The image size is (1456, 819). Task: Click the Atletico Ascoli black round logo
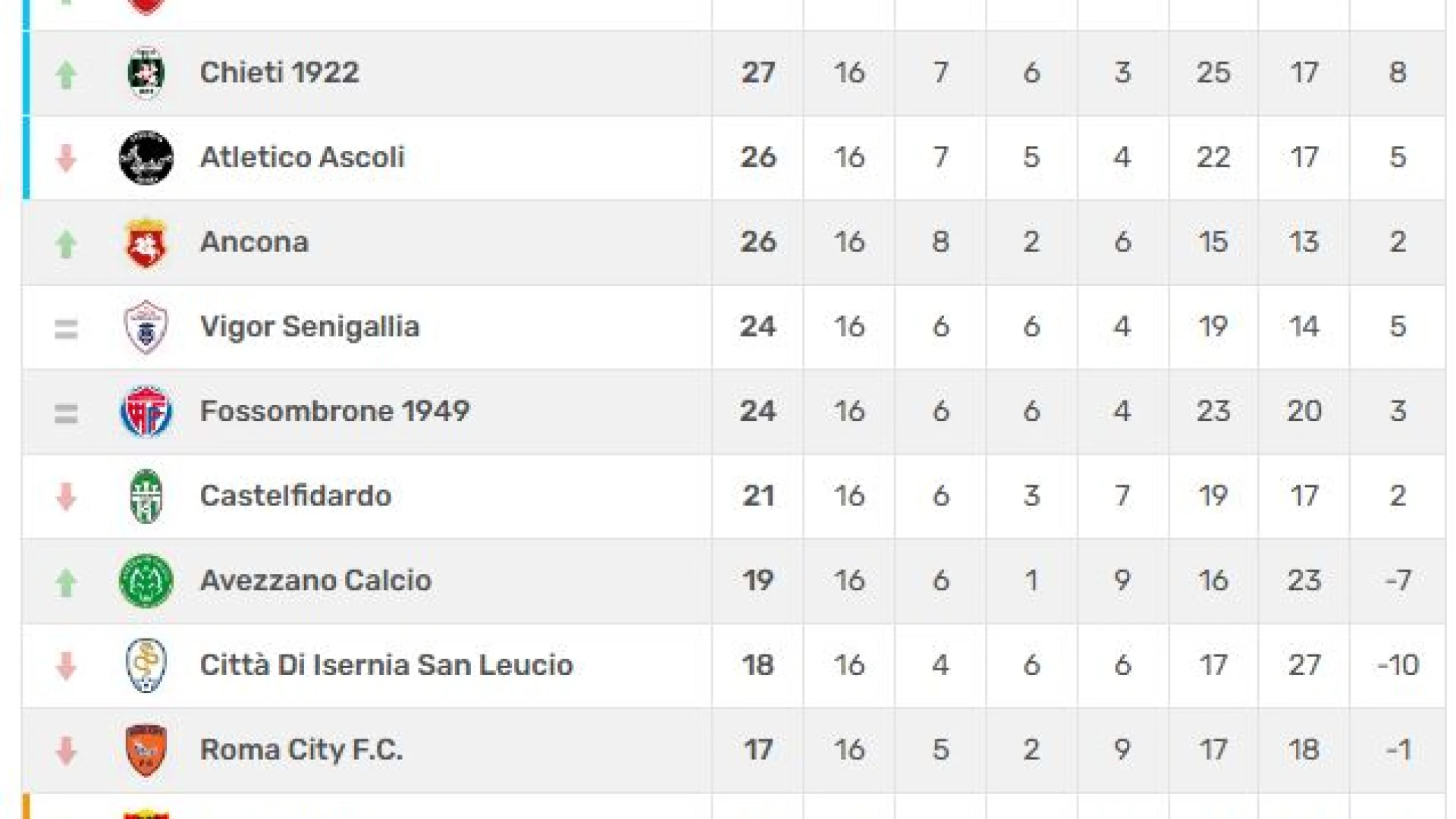click(146, 158)
